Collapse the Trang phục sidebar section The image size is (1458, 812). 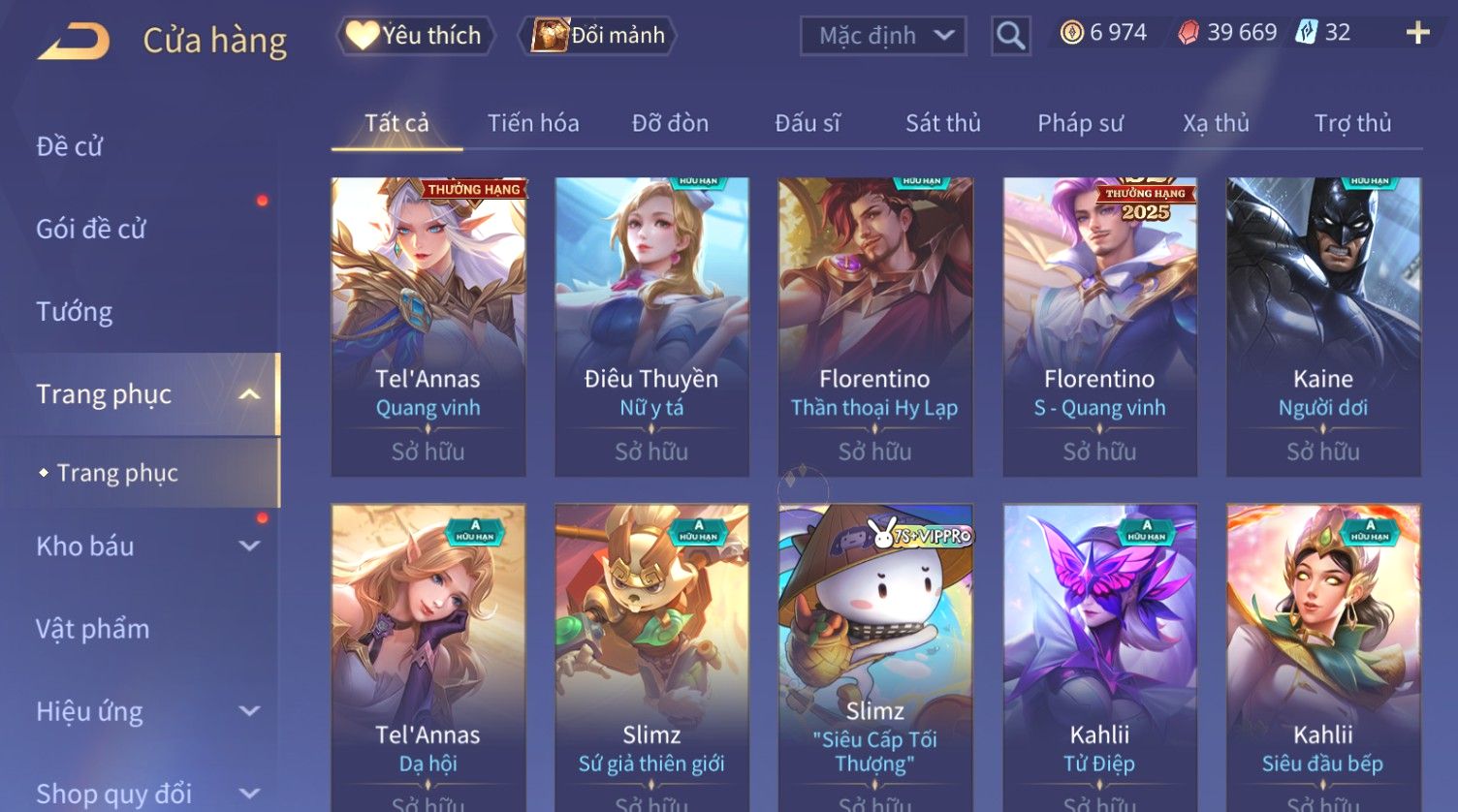point(249,394)
